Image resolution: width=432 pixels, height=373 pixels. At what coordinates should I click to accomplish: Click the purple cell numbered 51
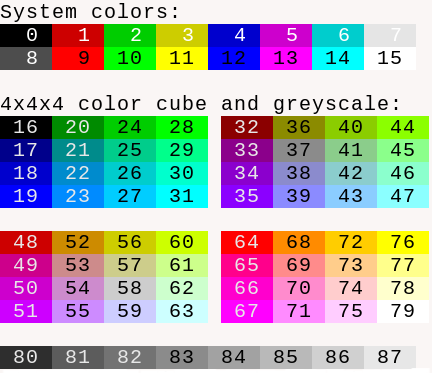point(26,311)
